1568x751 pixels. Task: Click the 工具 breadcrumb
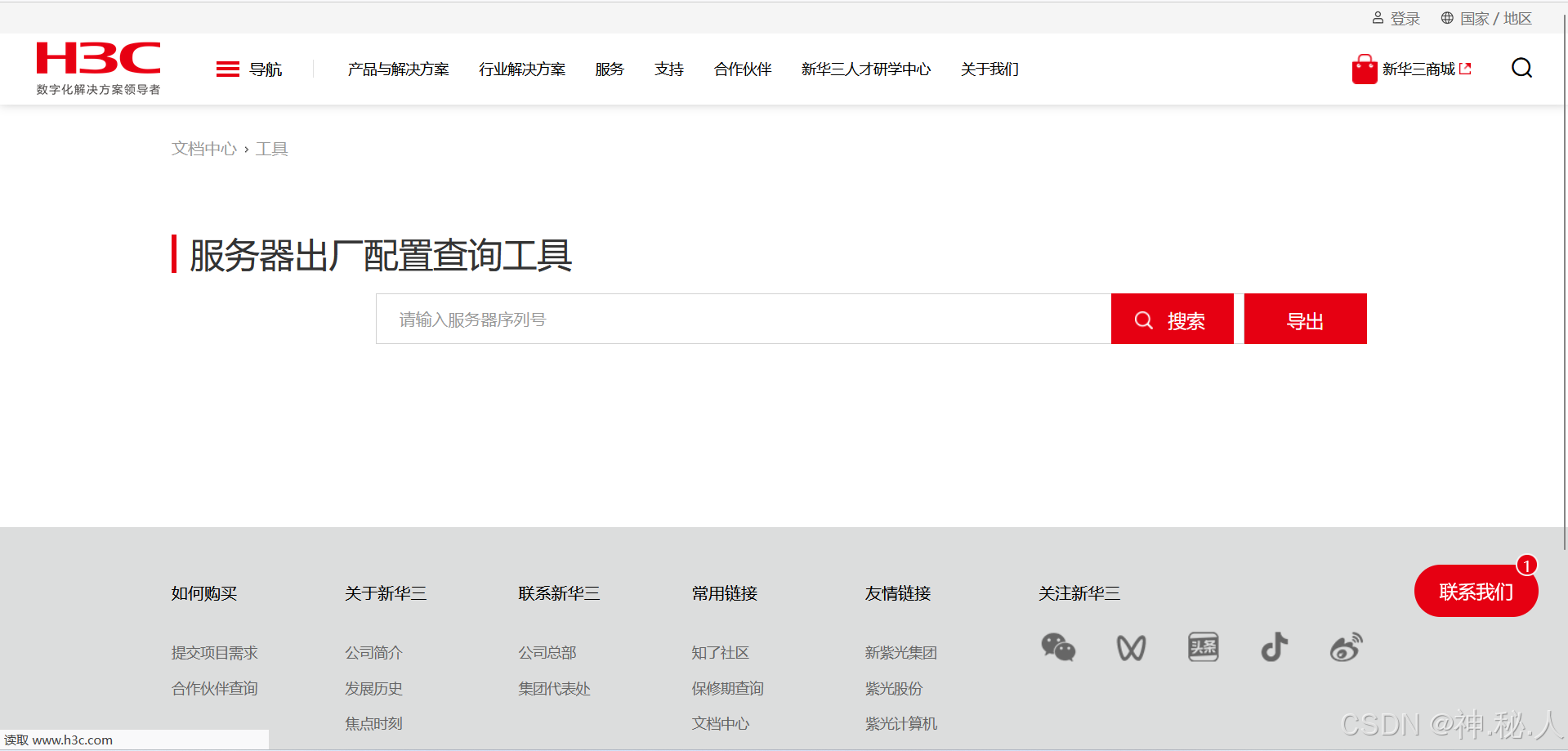click(272, 149)
